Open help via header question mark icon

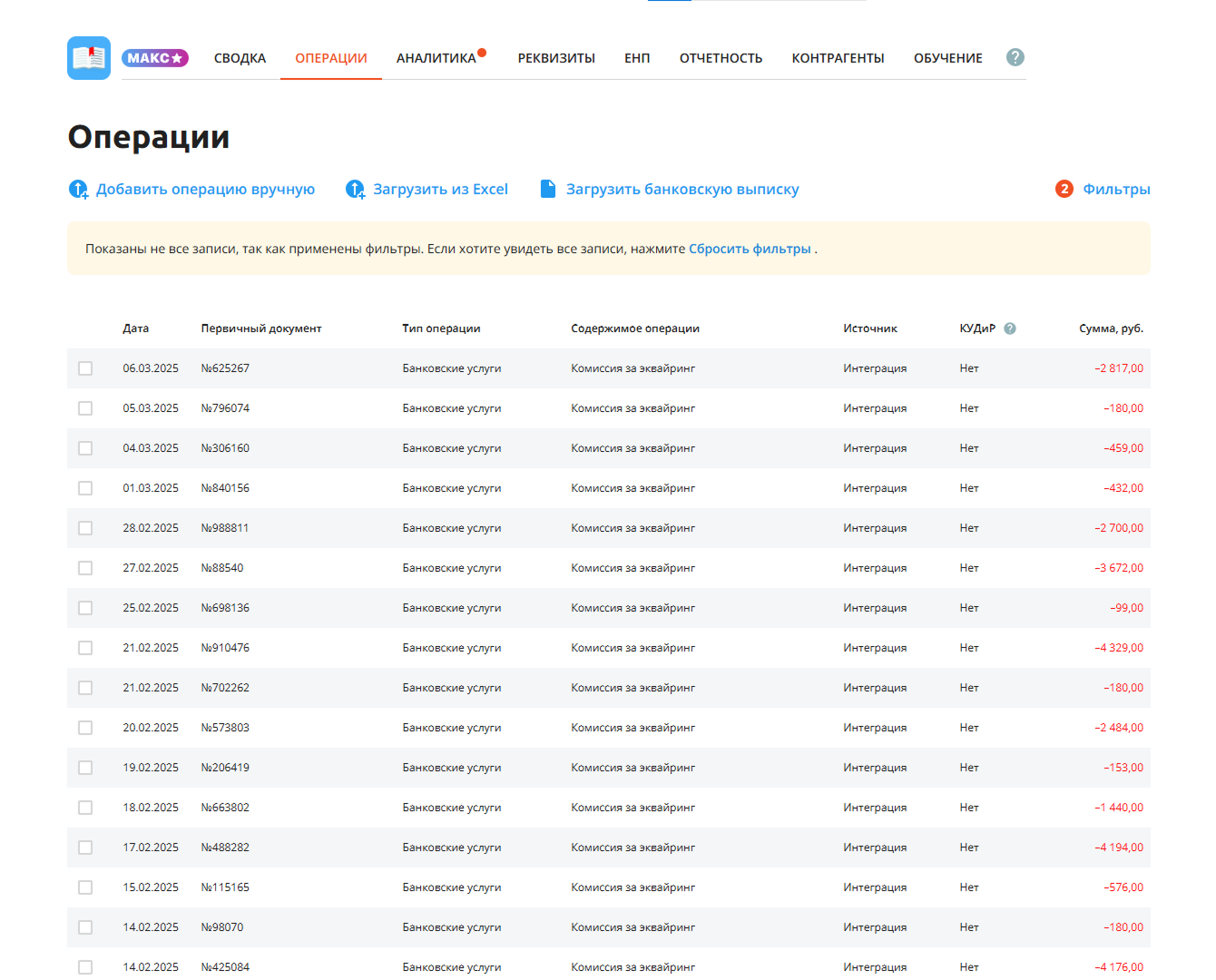click(1015, 57)
